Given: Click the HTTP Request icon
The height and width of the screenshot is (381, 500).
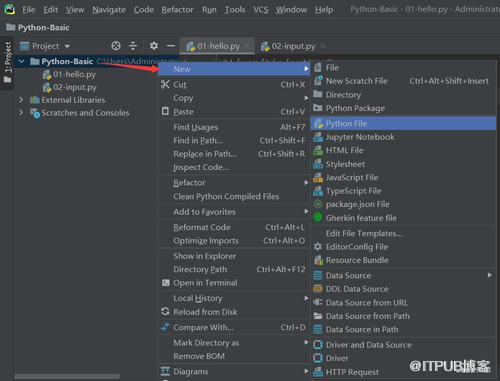Looking at the screenshot, I should pos(318,371).
